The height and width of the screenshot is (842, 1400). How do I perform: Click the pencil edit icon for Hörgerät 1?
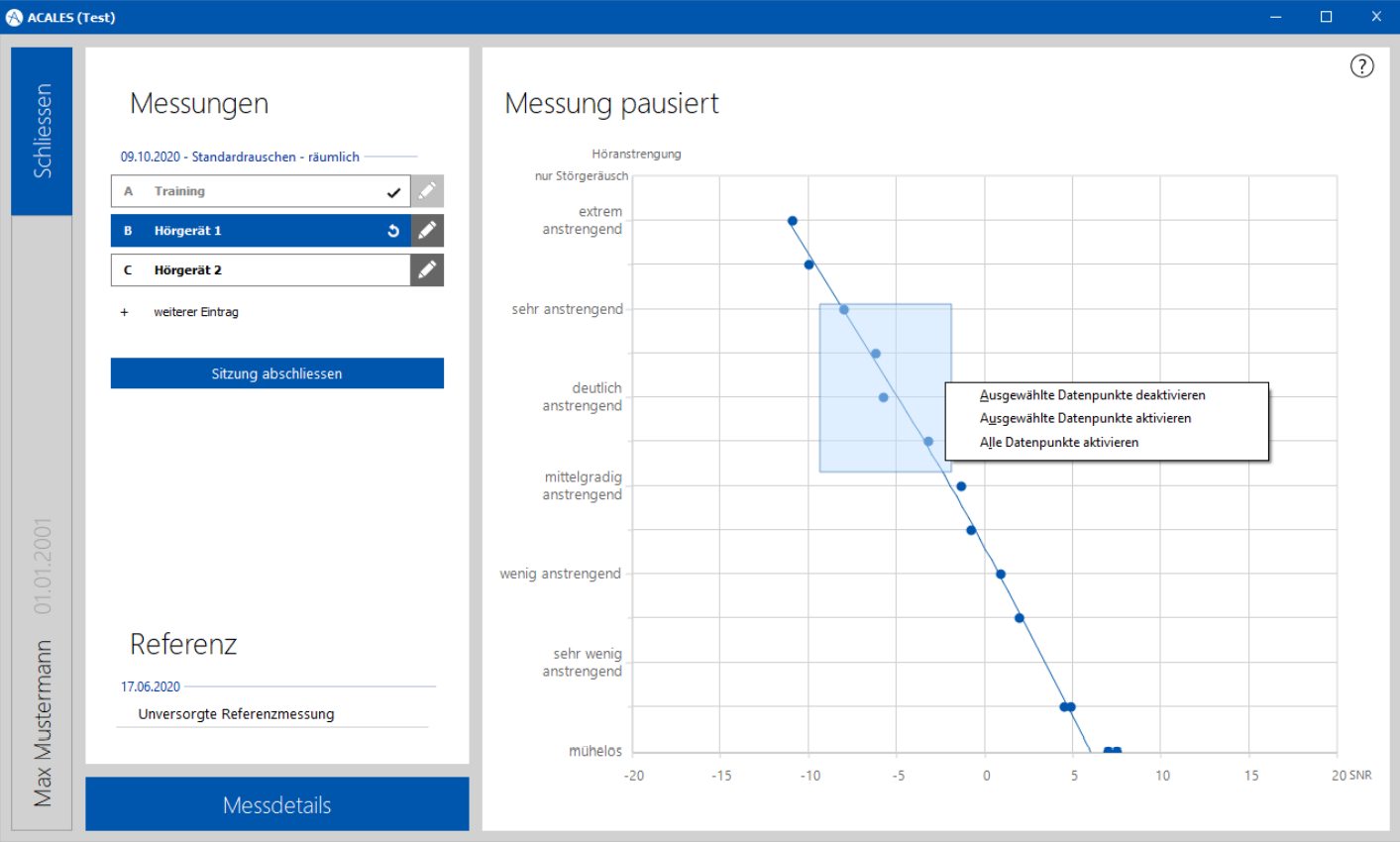[427, 231]
